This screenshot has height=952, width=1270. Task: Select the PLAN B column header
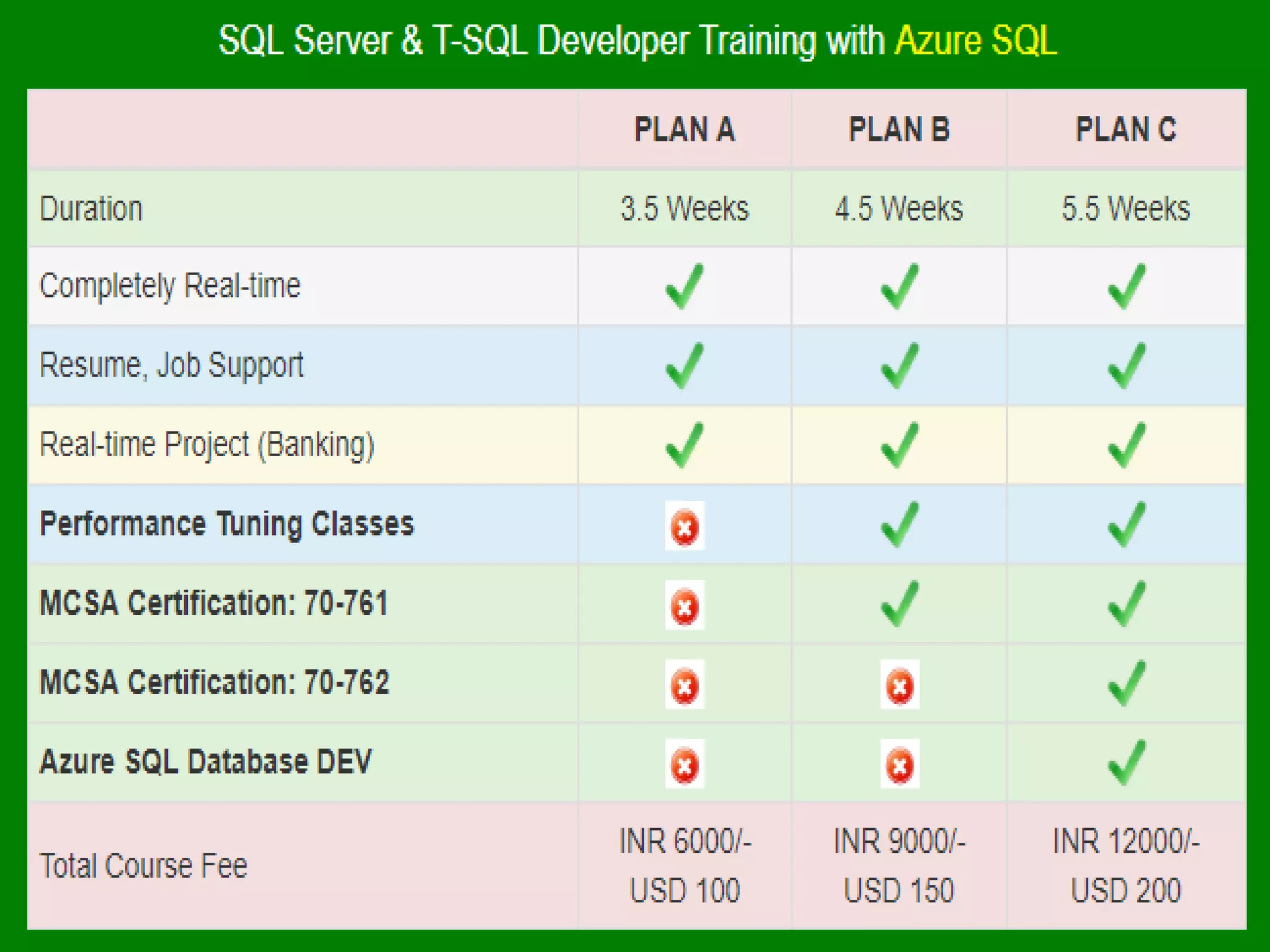(899, 130)
